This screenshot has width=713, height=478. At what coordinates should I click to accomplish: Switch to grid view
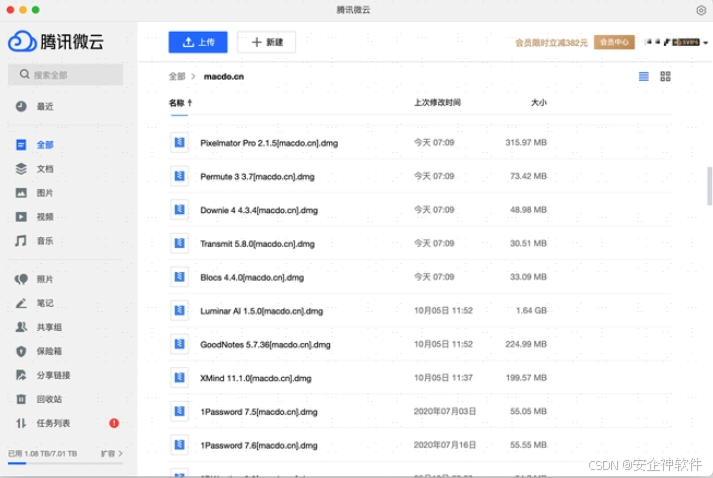point(665,76)
